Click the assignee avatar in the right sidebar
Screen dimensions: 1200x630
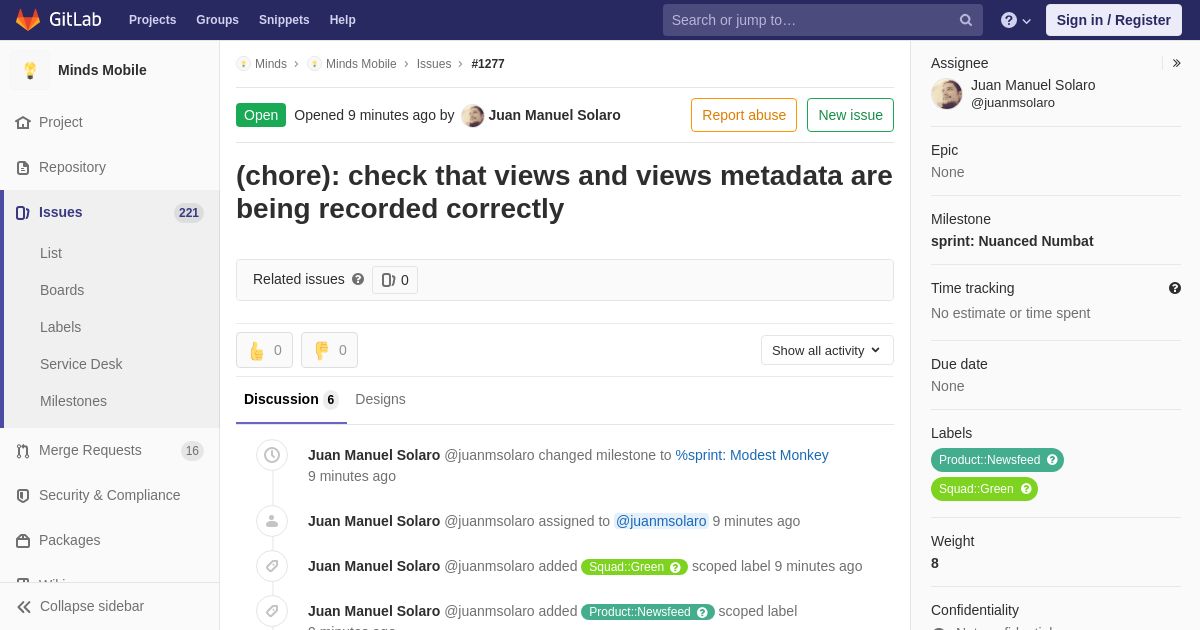pos(947,94)
